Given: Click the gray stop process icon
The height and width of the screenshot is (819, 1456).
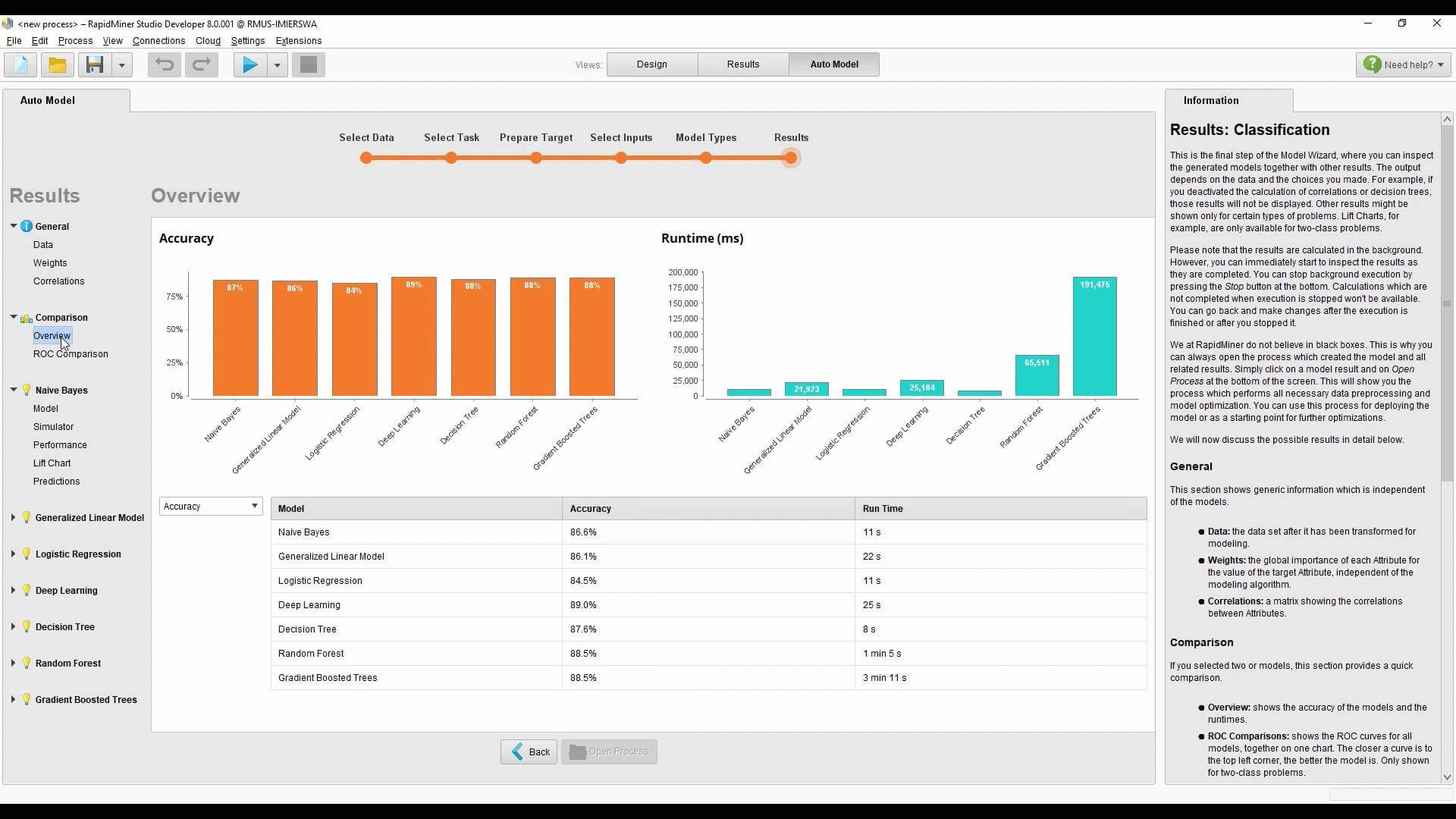Looking at the screenshot, I should [x=308, y=65].
